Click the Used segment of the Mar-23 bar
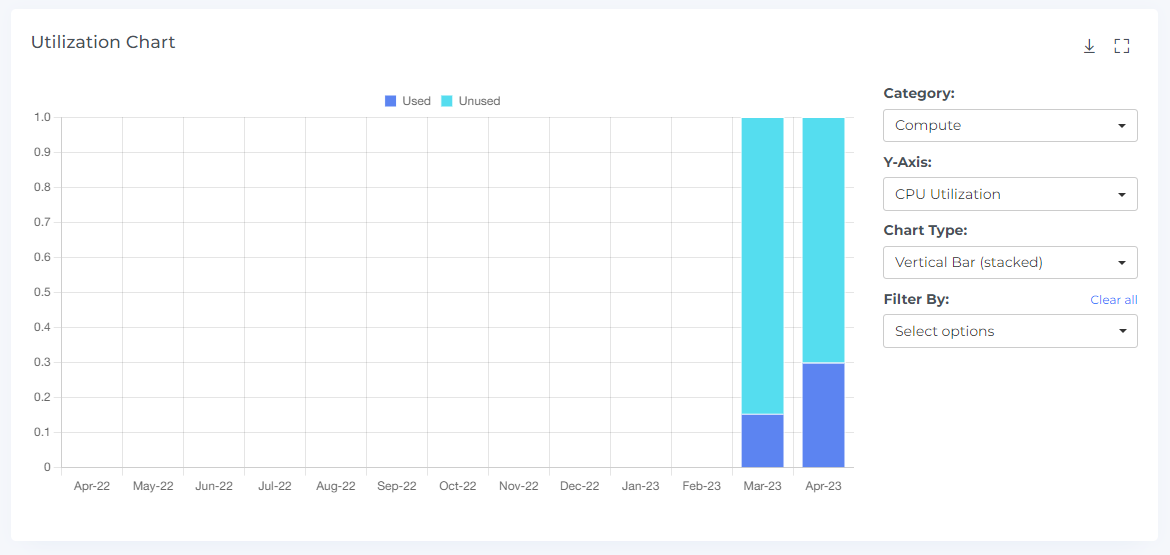 (762, 441)
